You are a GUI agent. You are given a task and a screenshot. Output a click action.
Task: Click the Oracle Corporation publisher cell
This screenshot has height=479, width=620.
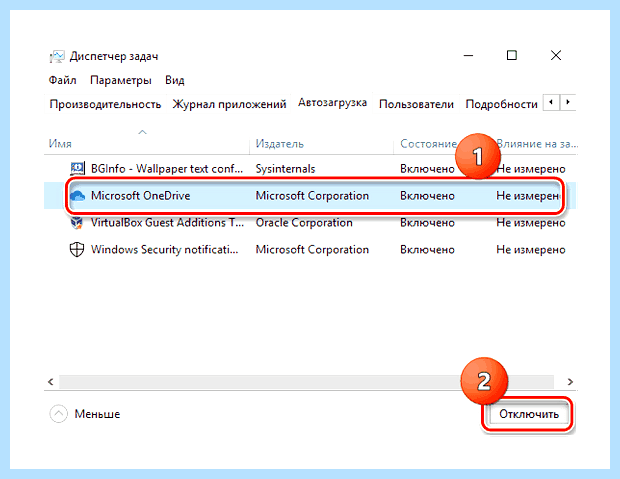coord(304,223)
